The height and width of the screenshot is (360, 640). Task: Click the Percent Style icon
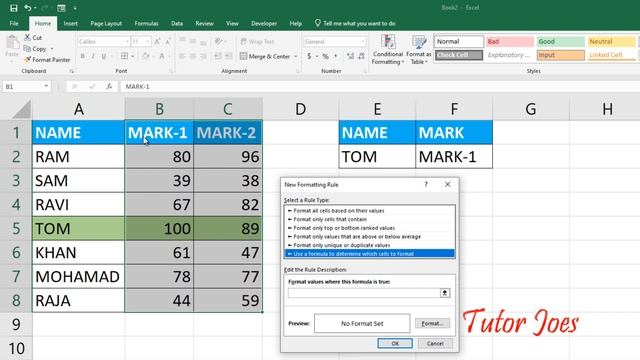click(325, 56)
